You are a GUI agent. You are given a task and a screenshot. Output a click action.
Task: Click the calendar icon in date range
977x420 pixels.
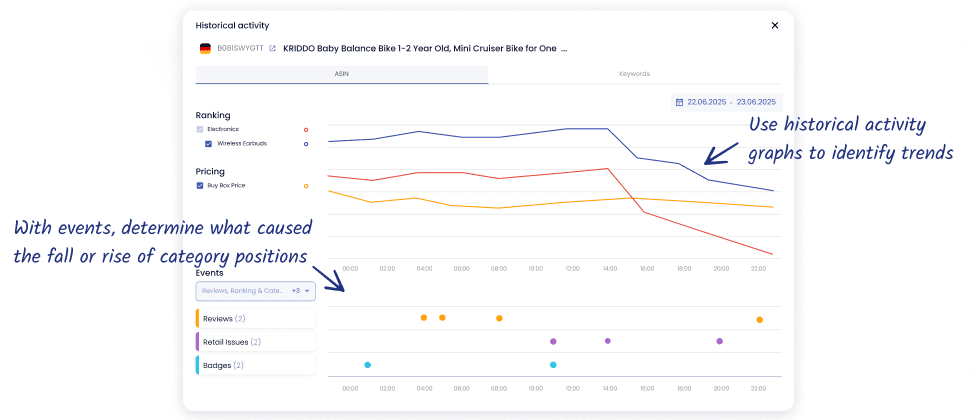click(x=680, y=102)
